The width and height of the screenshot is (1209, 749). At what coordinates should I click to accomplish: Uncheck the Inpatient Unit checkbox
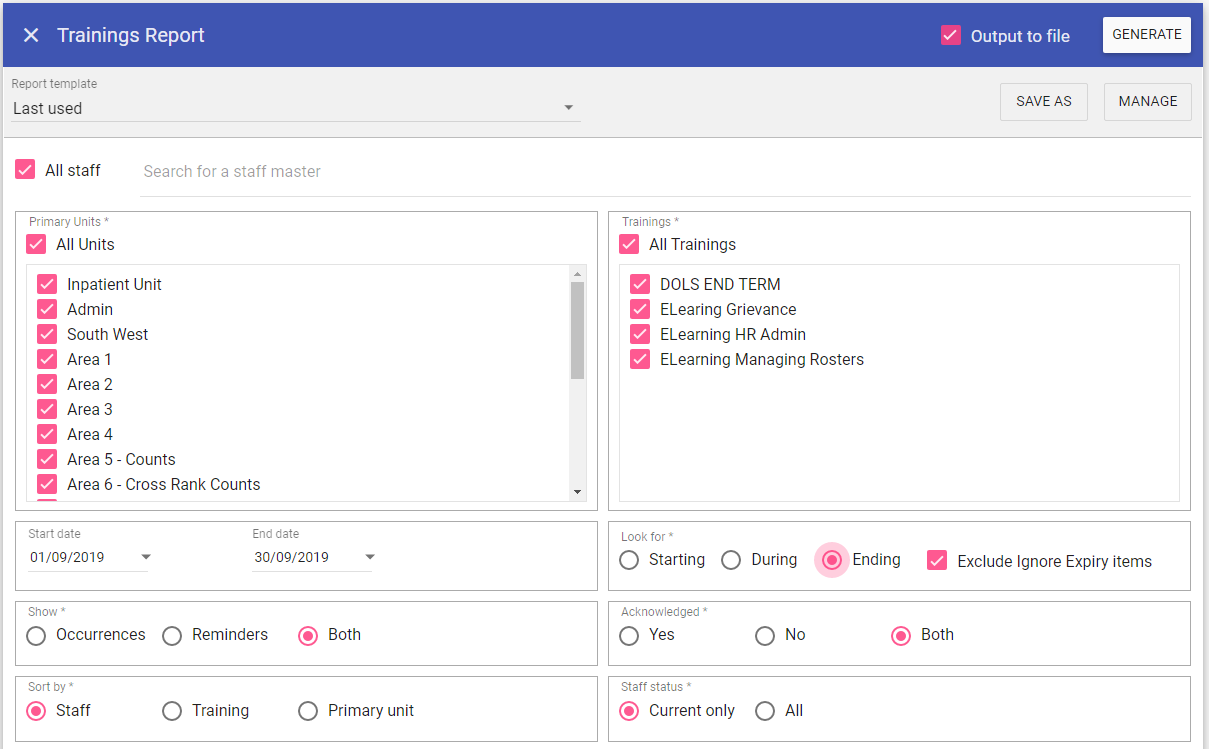(47, 284)
